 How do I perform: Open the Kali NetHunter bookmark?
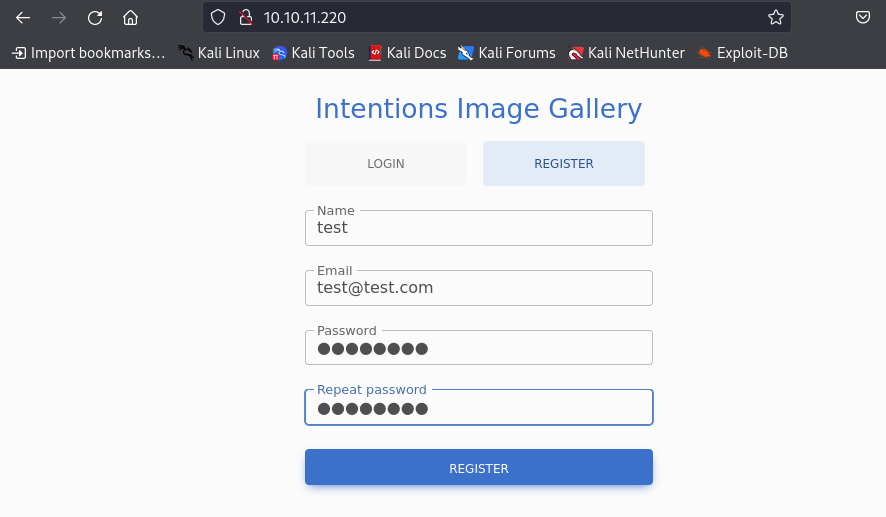[626, 53]
